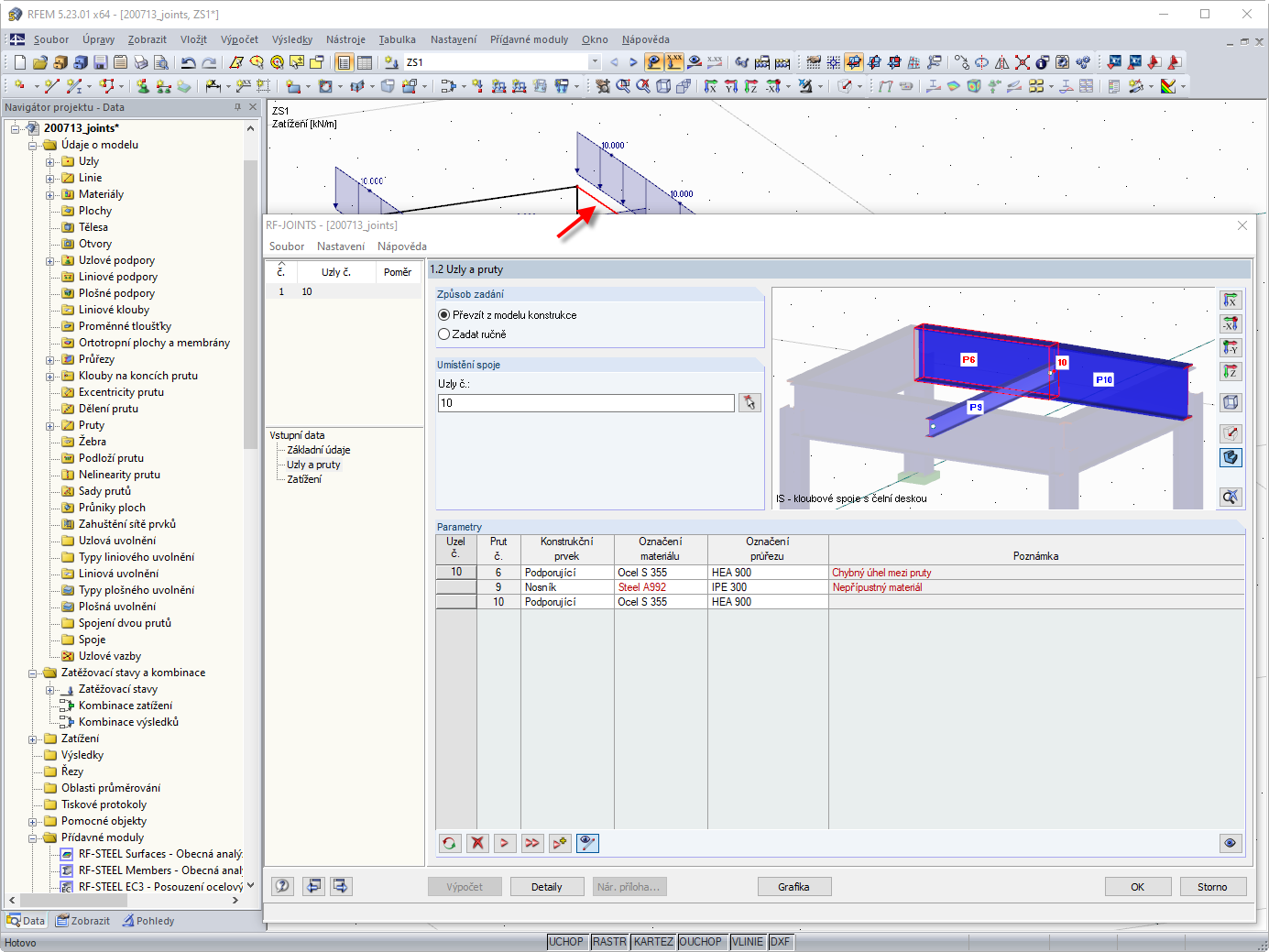Viewport: 1269px width, 952px height.
Task: Toggle load values X.XX display icon
Action: coord(674,62)
